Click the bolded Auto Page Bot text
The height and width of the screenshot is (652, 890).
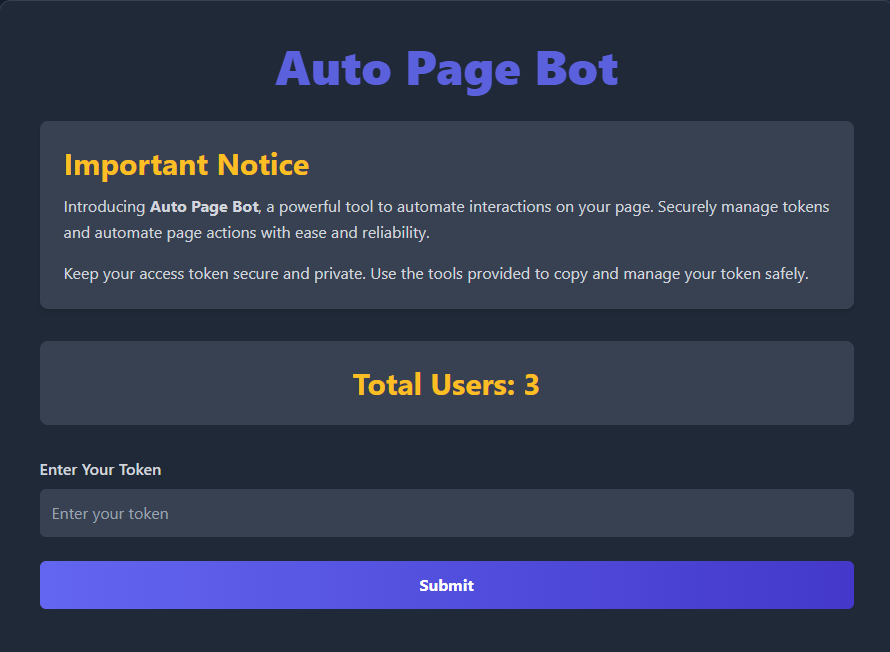pos(203,206)
